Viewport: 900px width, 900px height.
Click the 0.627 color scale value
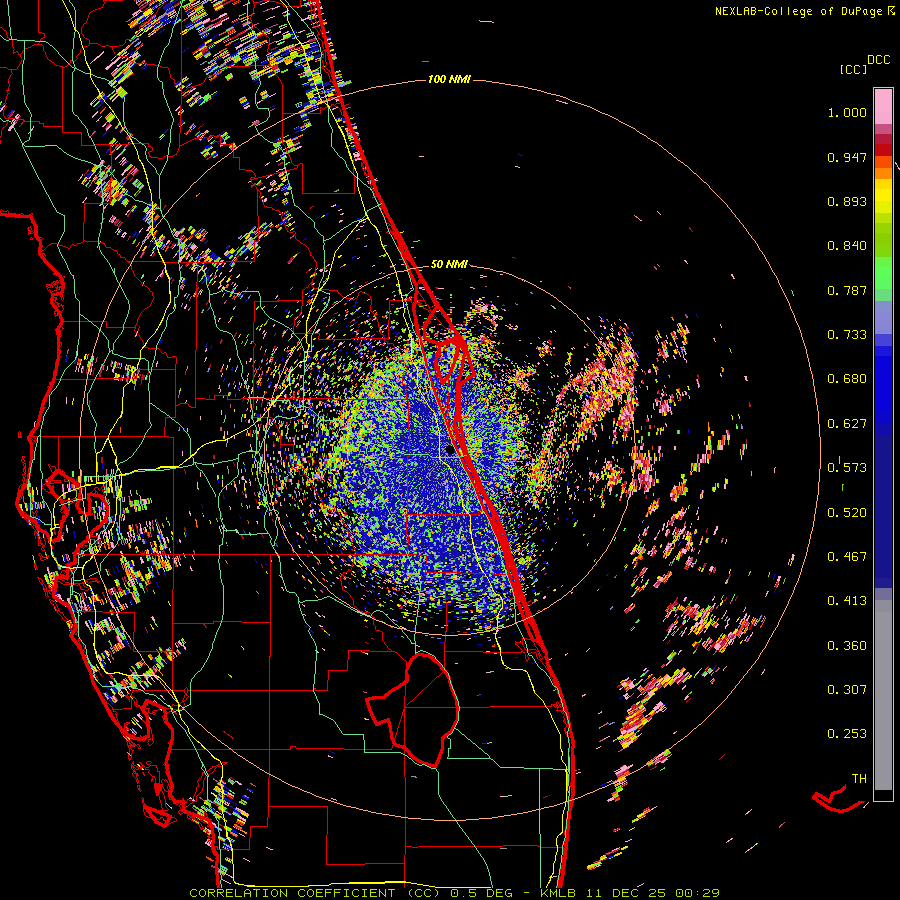pyautogui.click(x=847, y=424)
